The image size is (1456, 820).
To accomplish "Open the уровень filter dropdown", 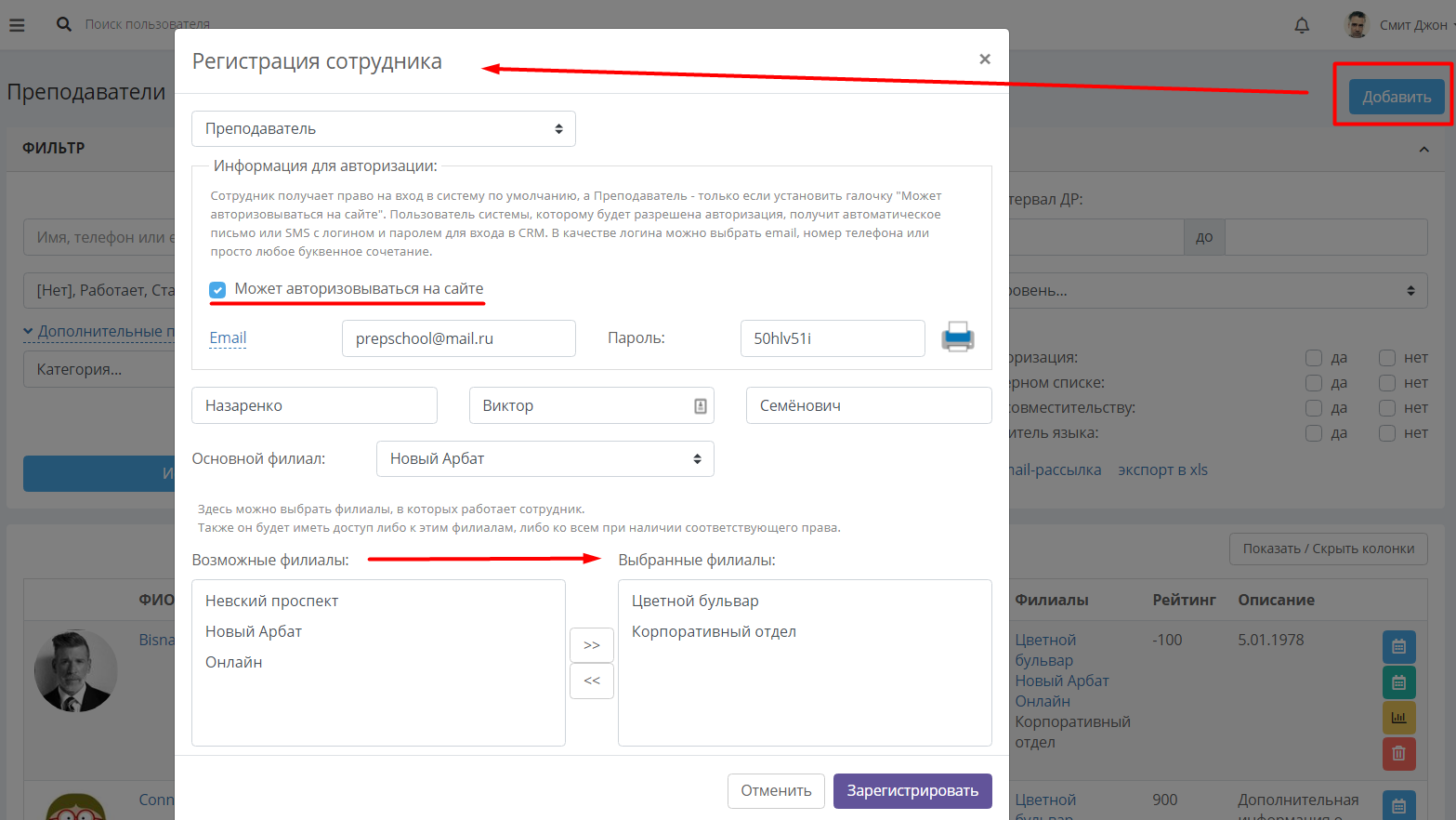I will pos(1218,291).
